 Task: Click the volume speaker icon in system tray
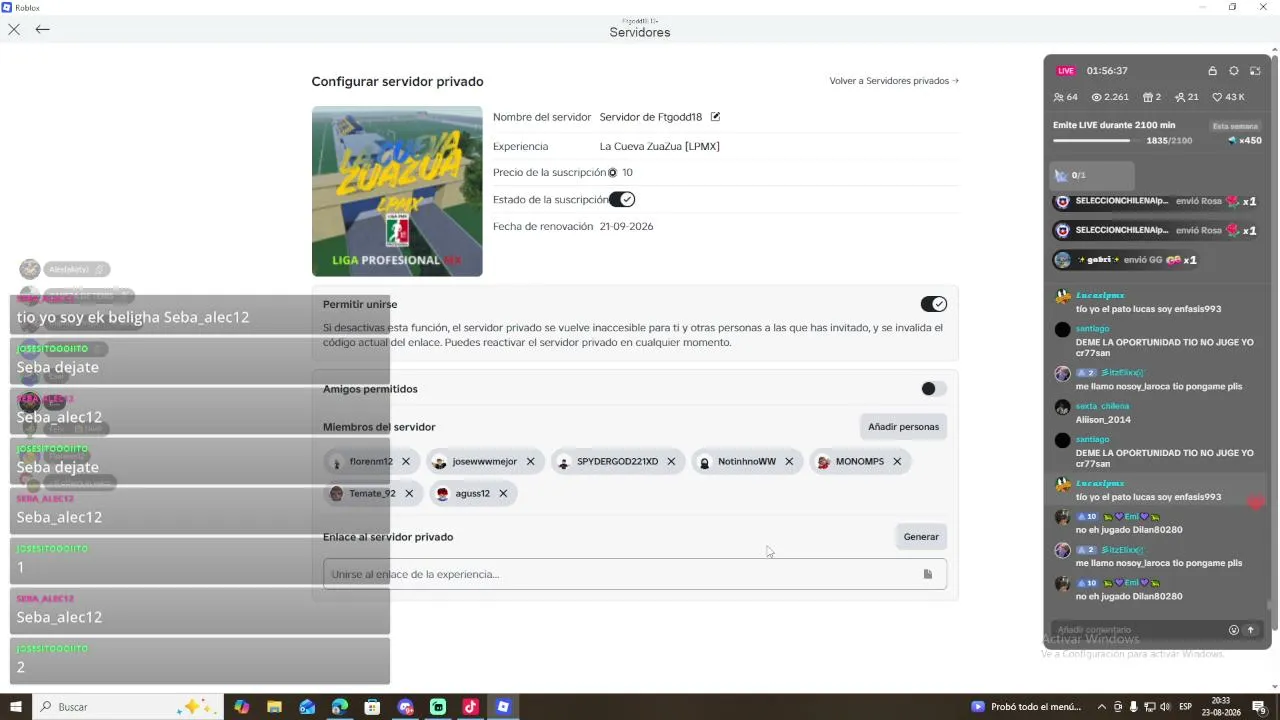1165,707
